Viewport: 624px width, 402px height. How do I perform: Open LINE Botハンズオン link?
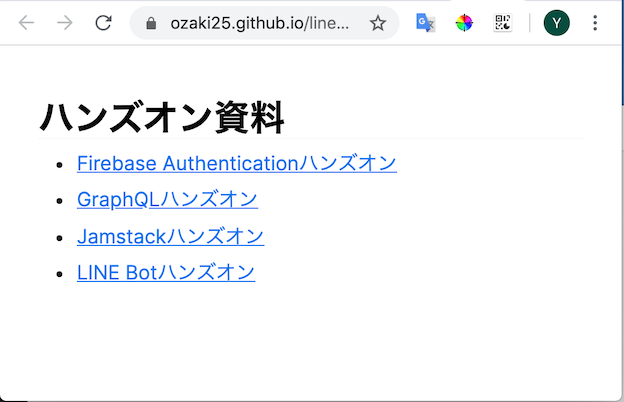(x=166, y=273)
